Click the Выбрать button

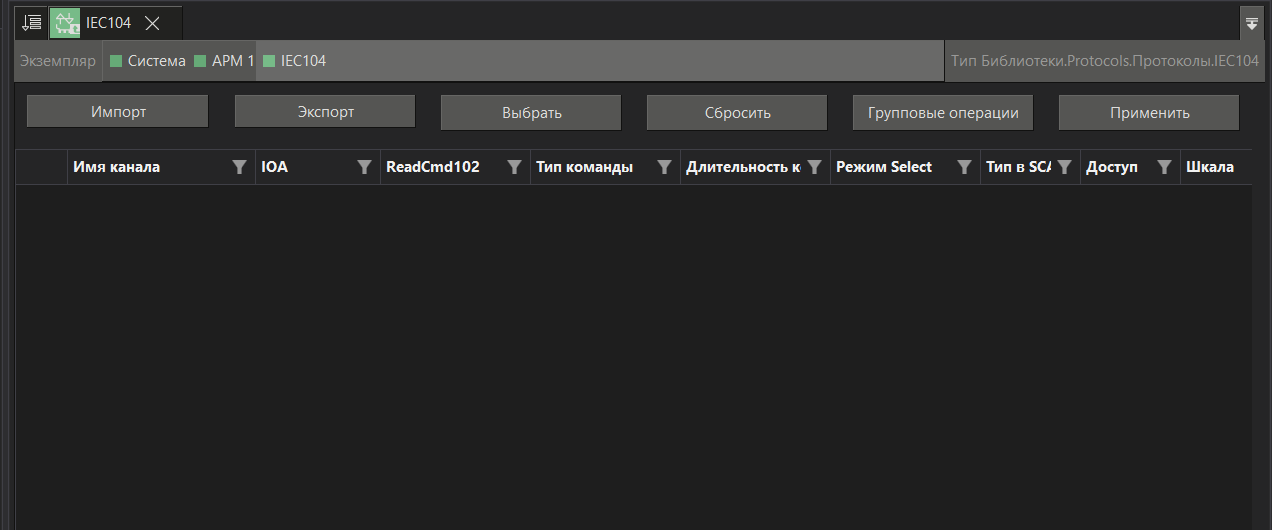pos(531,112)
